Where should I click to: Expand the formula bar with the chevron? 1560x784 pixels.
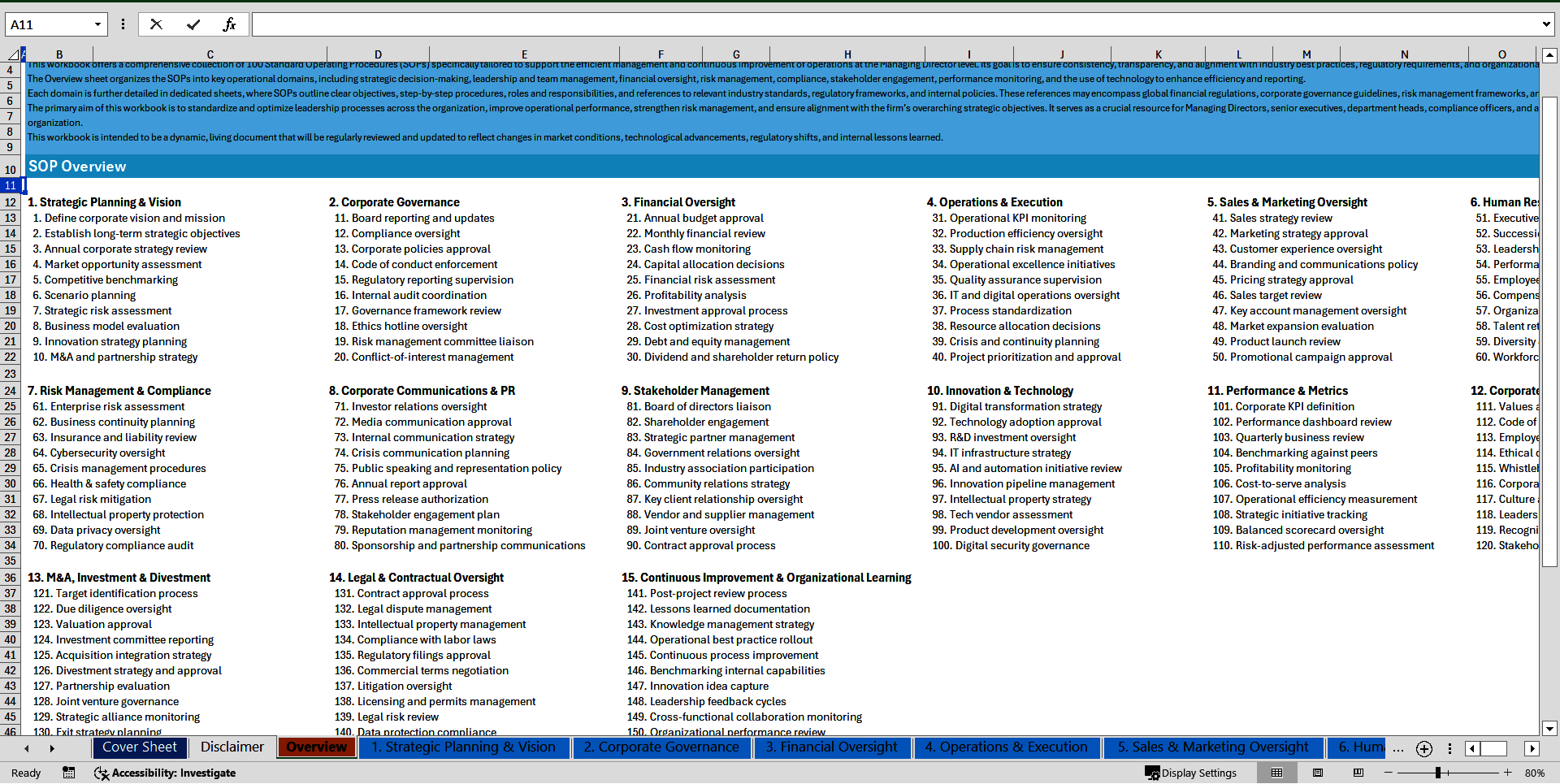pyautogui.click(x=1545, y=24)
